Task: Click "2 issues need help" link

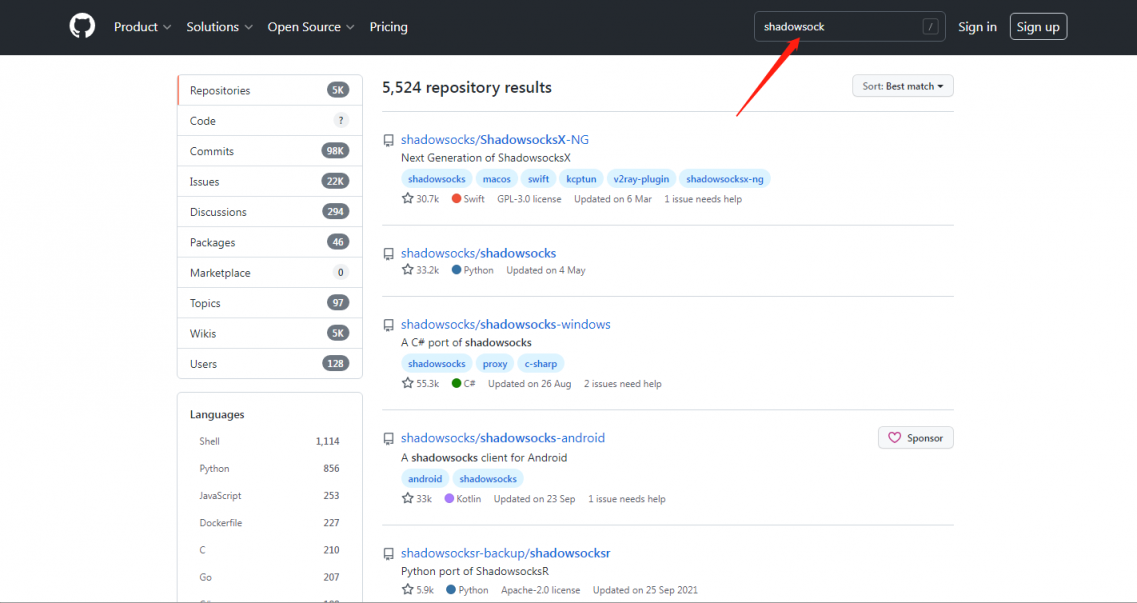Action: pyautogui.click(x=623, y=383)
